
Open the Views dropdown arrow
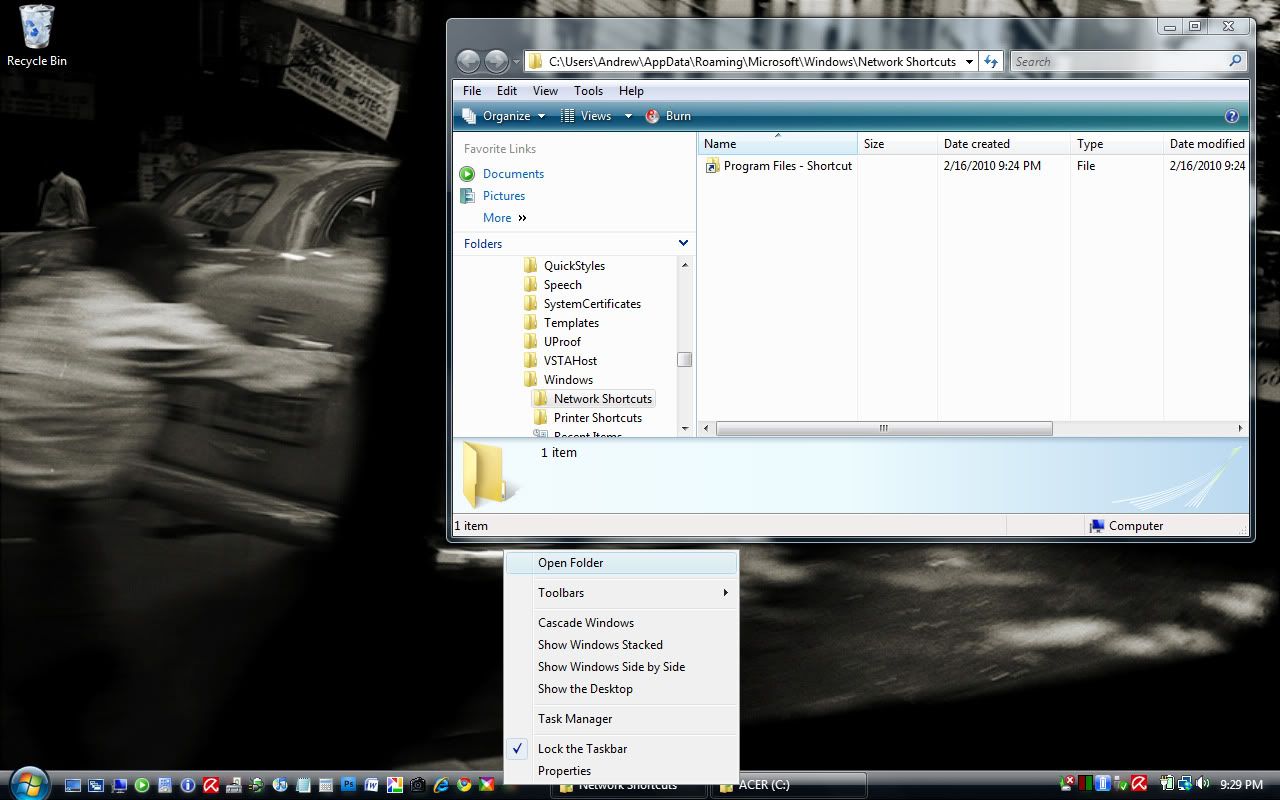(x=628, y=116)
